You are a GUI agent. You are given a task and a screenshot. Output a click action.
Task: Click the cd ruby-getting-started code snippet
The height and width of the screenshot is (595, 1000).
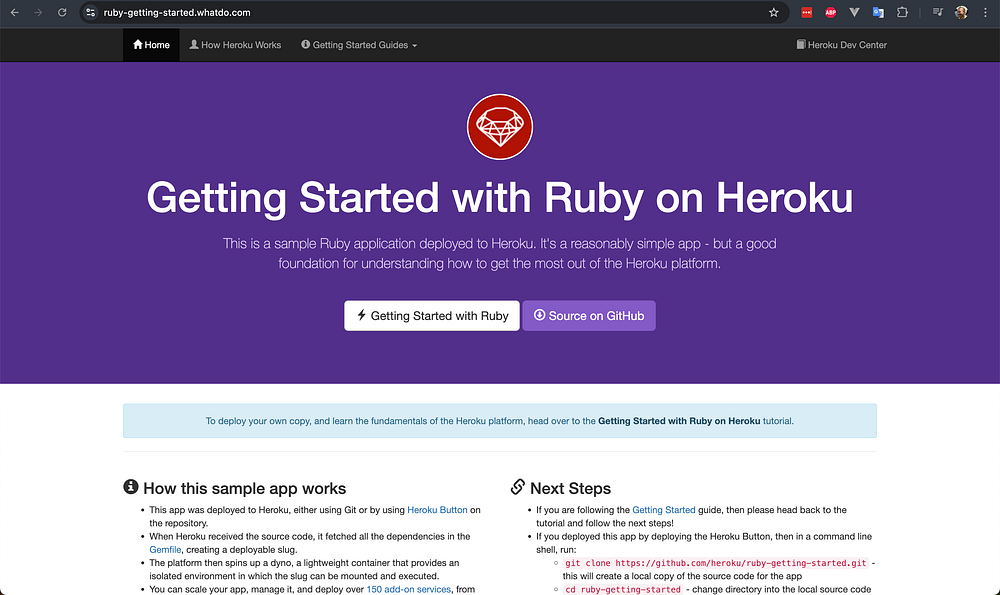tap(623, 589)
